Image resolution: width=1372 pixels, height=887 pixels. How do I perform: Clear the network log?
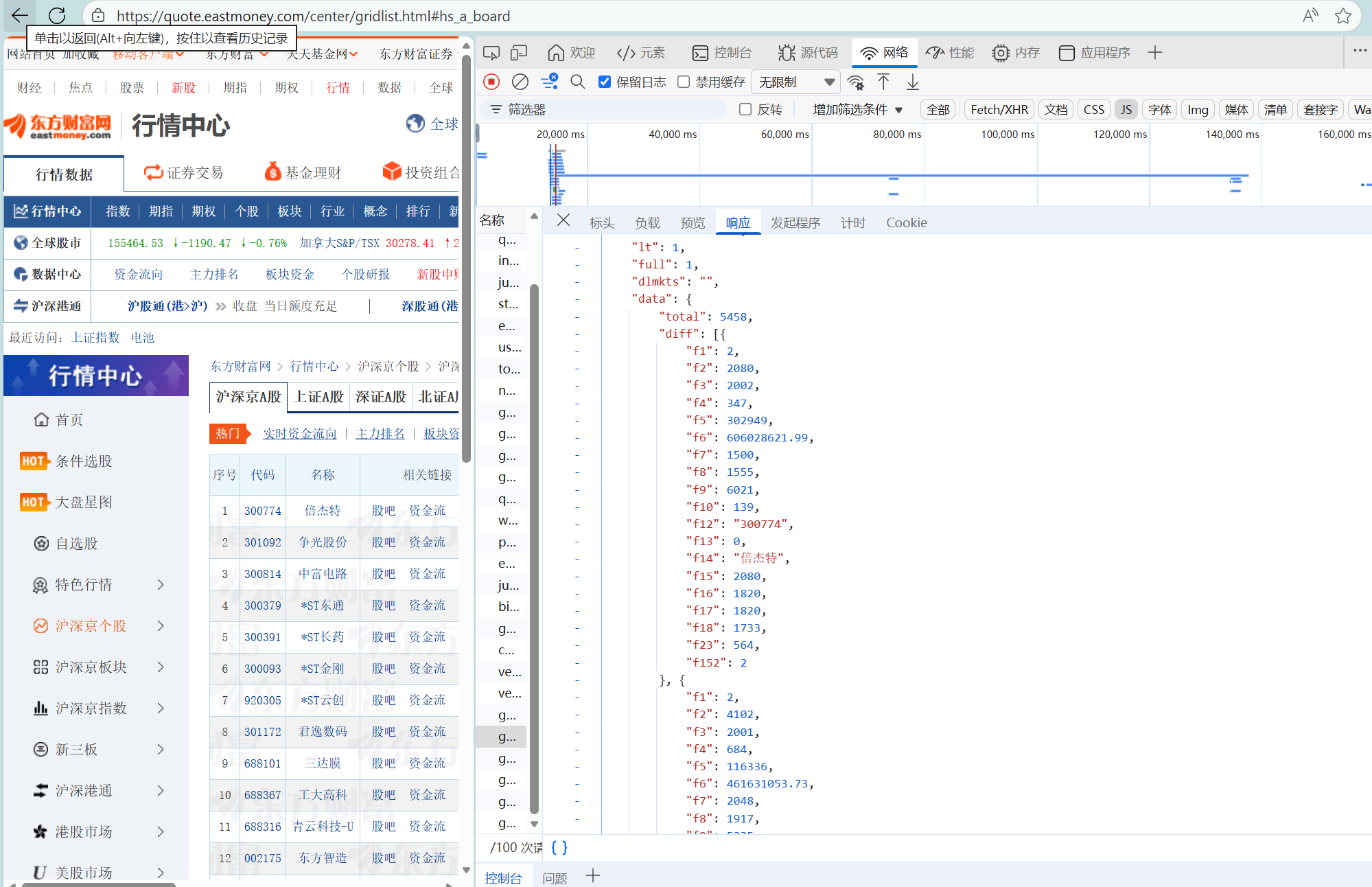pyautogui.click(x=520, y=82)
